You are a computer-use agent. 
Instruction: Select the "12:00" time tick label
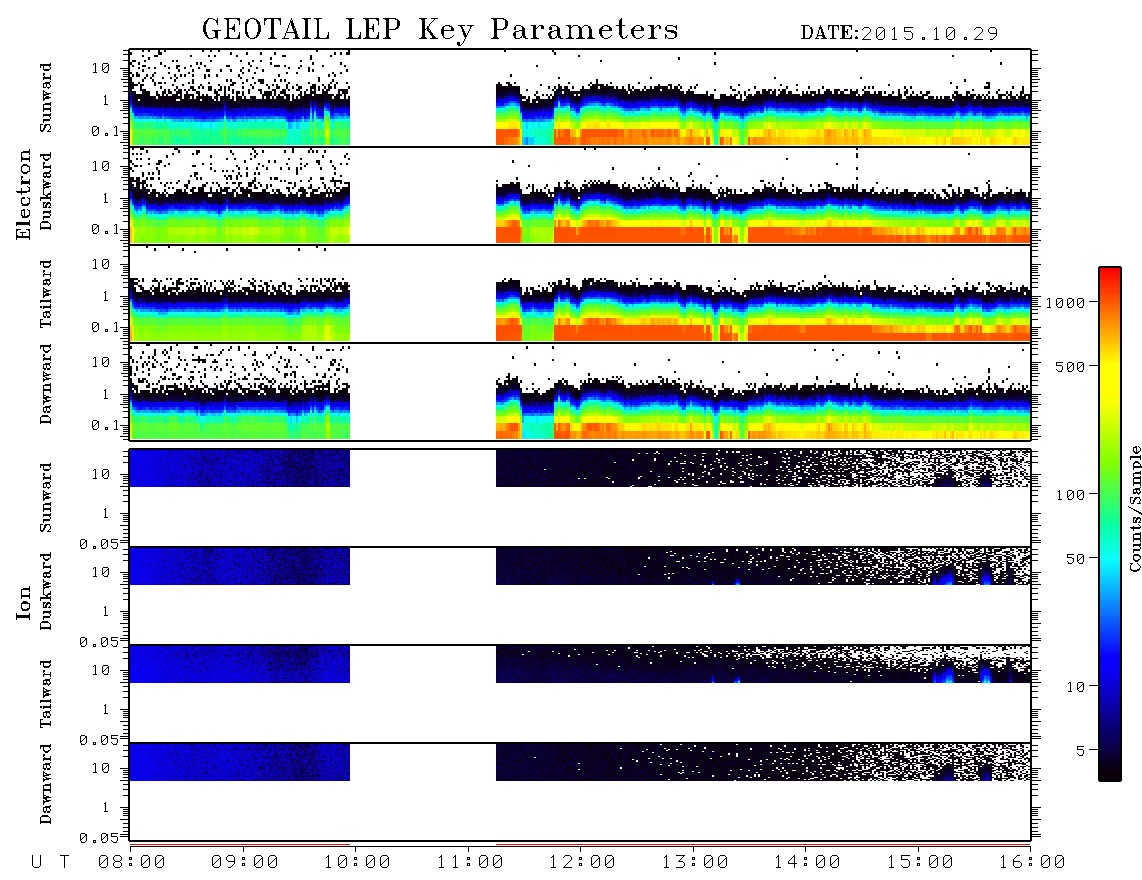582,863
